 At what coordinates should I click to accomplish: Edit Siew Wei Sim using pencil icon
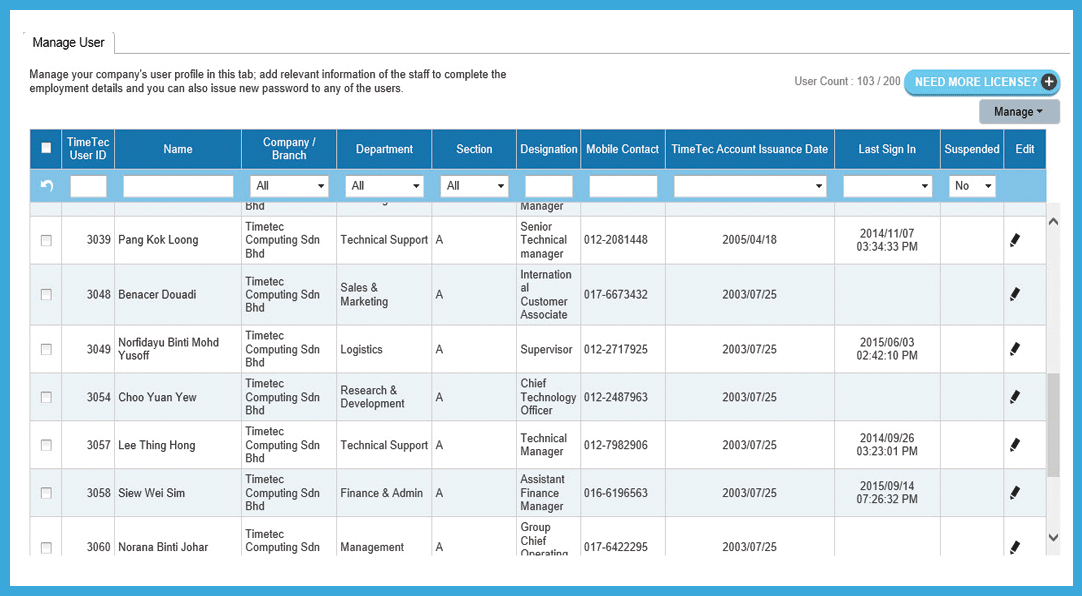coord(1015,493)
